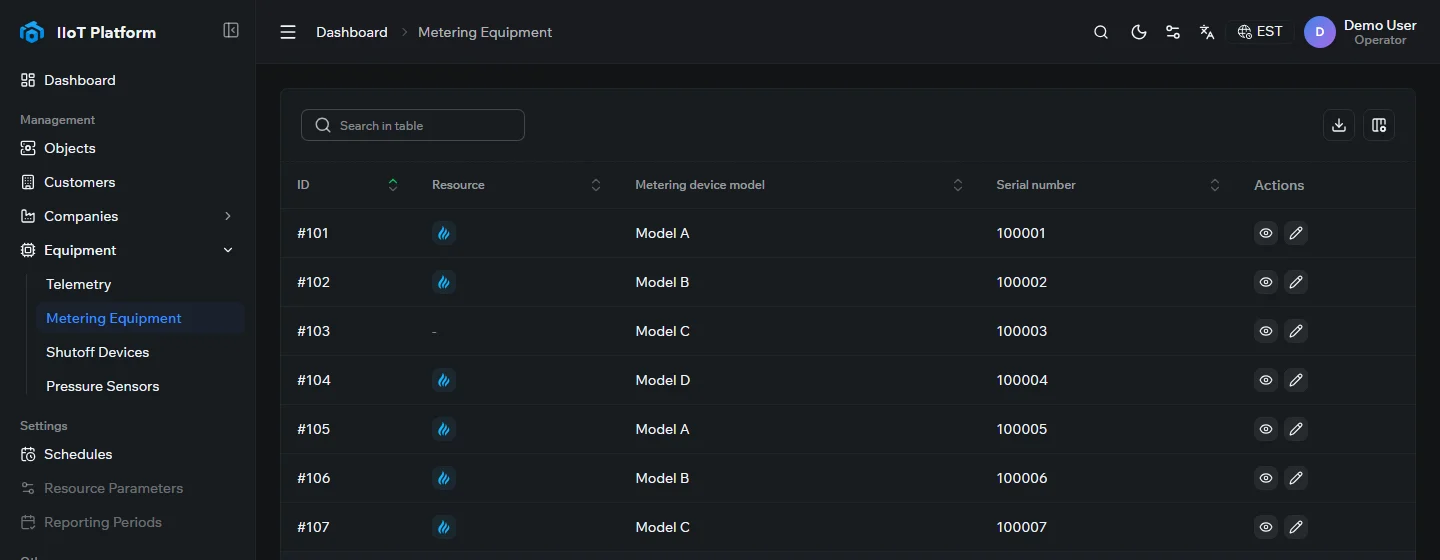
Task: View details of row #106
Action: pos(1266,478)
